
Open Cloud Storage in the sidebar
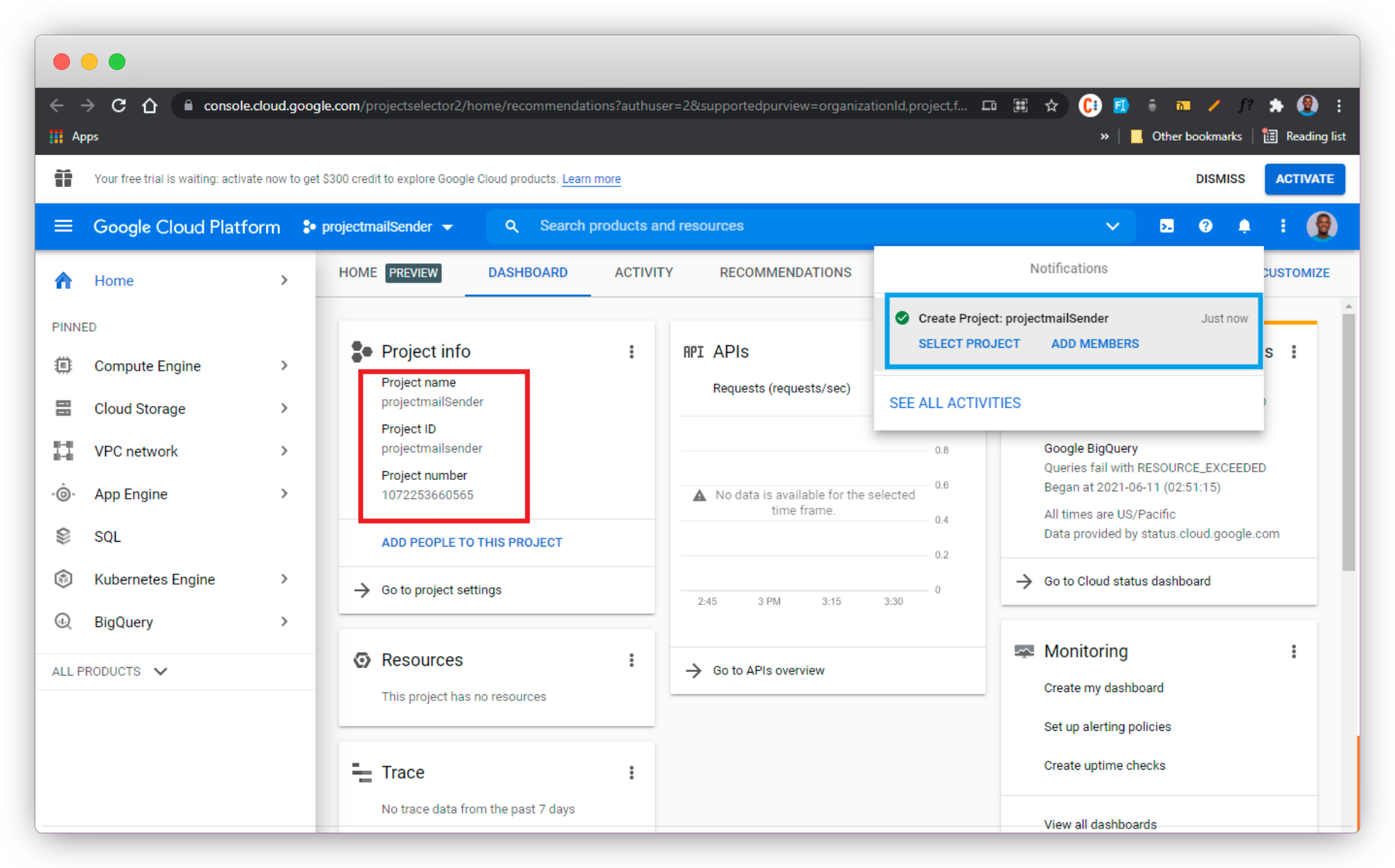pyautogui.click(x=140, y=409)
